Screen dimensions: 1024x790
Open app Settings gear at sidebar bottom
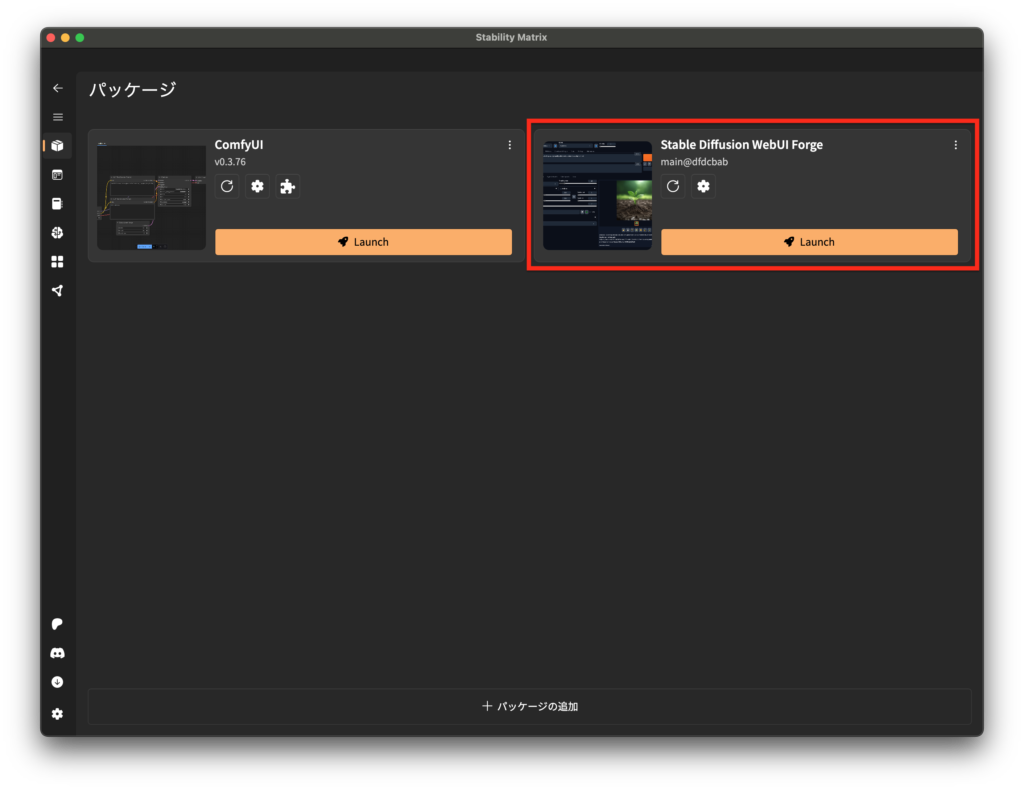(57, 714)
